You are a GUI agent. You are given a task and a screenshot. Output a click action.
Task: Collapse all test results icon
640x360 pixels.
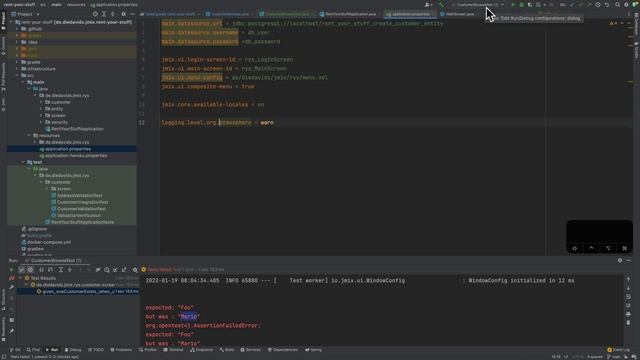point(70,269)
